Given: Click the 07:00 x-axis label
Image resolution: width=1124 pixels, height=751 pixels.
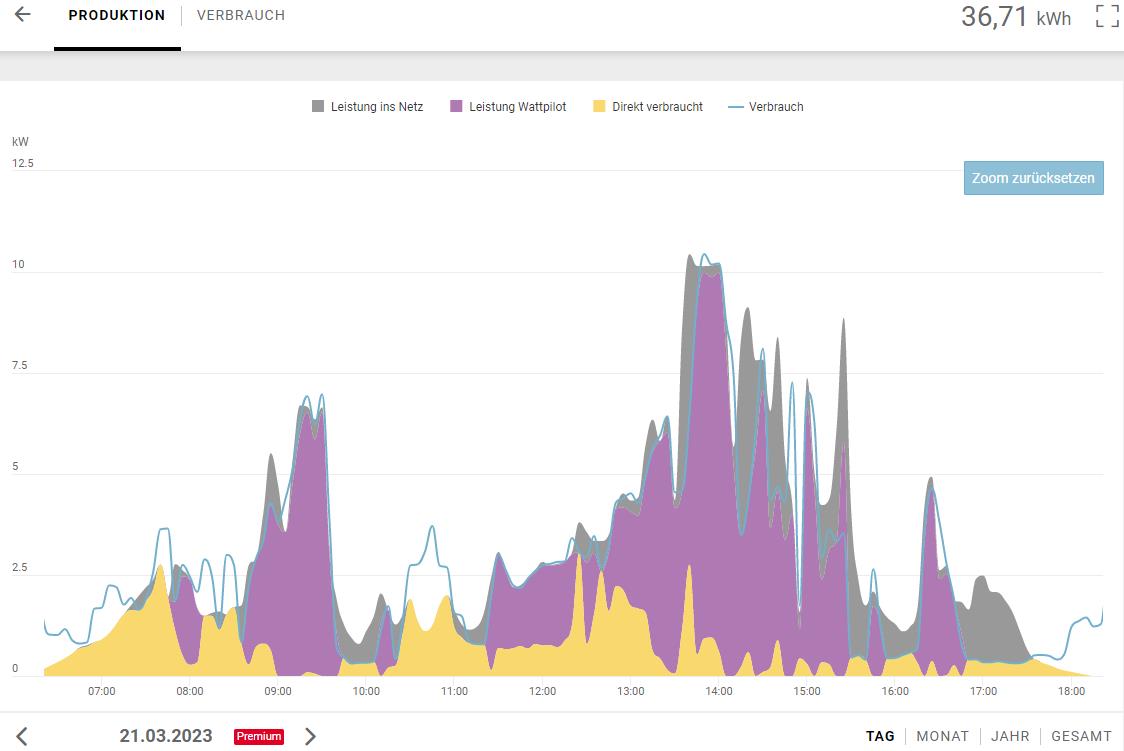Looking at the screenshot, I should tap(102, 691).
